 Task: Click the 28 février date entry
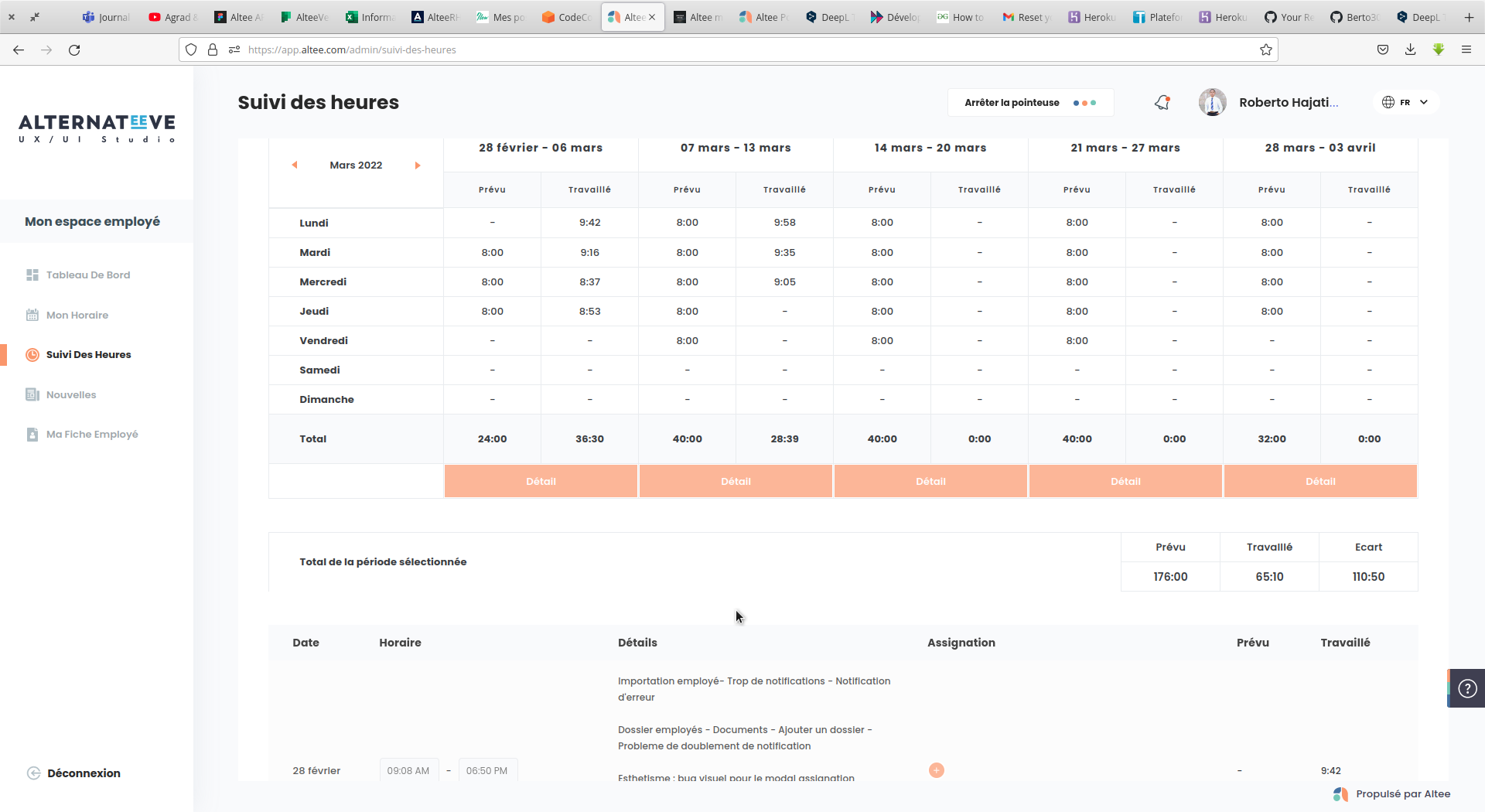tap(316, 770)
